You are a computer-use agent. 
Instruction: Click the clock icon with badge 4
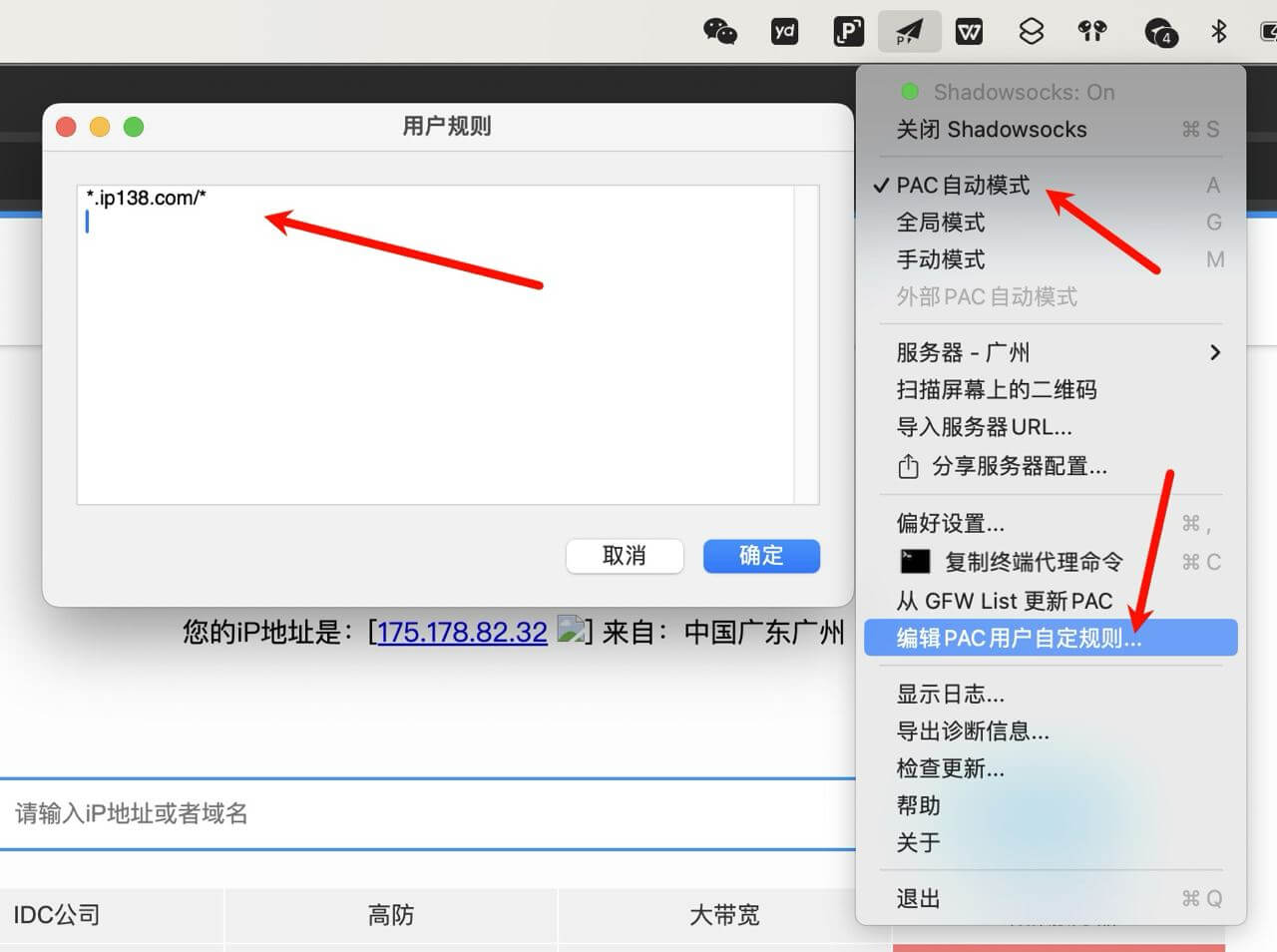coord(1160,33)
